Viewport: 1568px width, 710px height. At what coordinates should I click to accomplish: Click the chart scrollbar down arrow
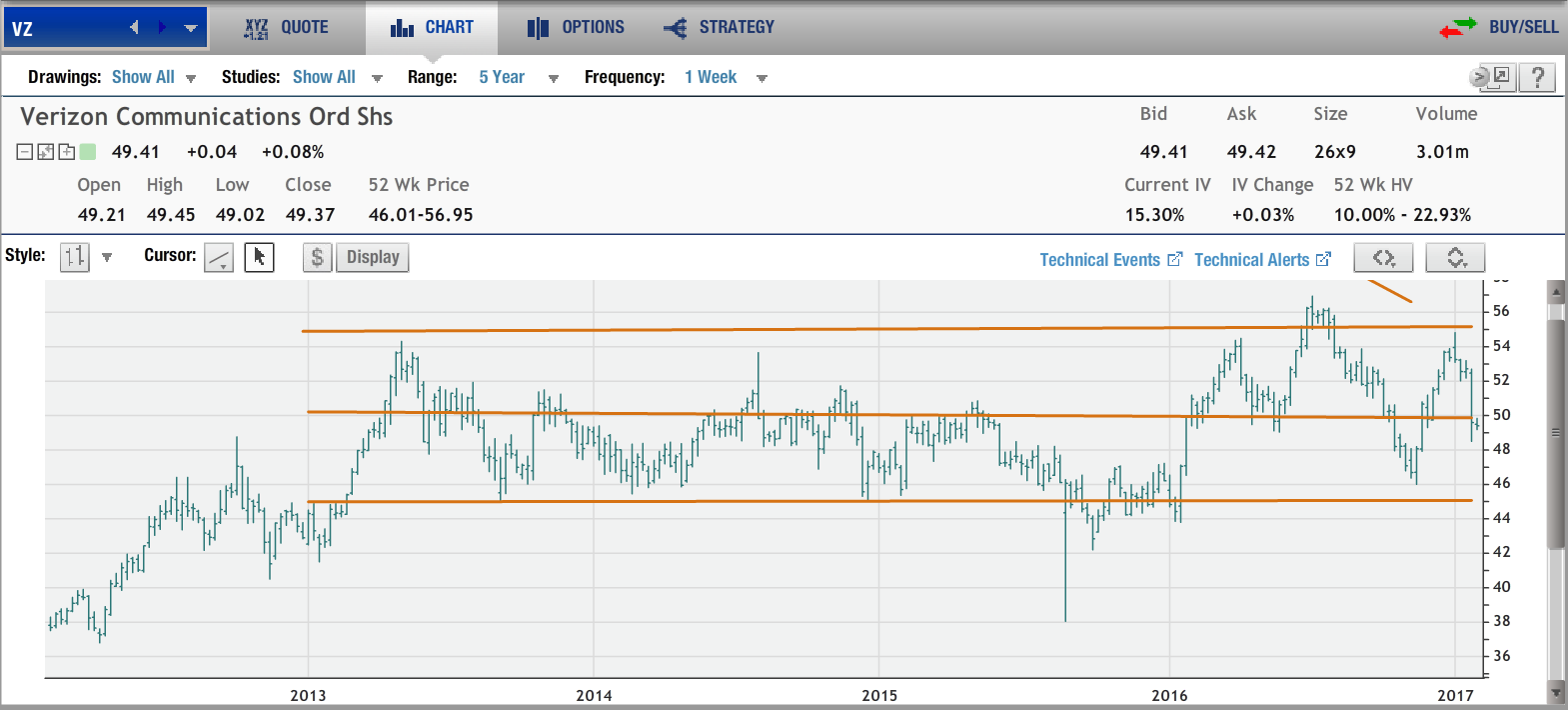click(1555, 692)
